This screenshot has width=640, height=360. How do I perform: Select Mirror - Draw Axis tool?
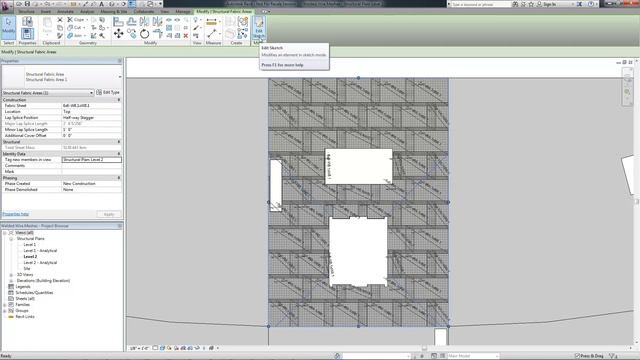[x=157, y=21]
